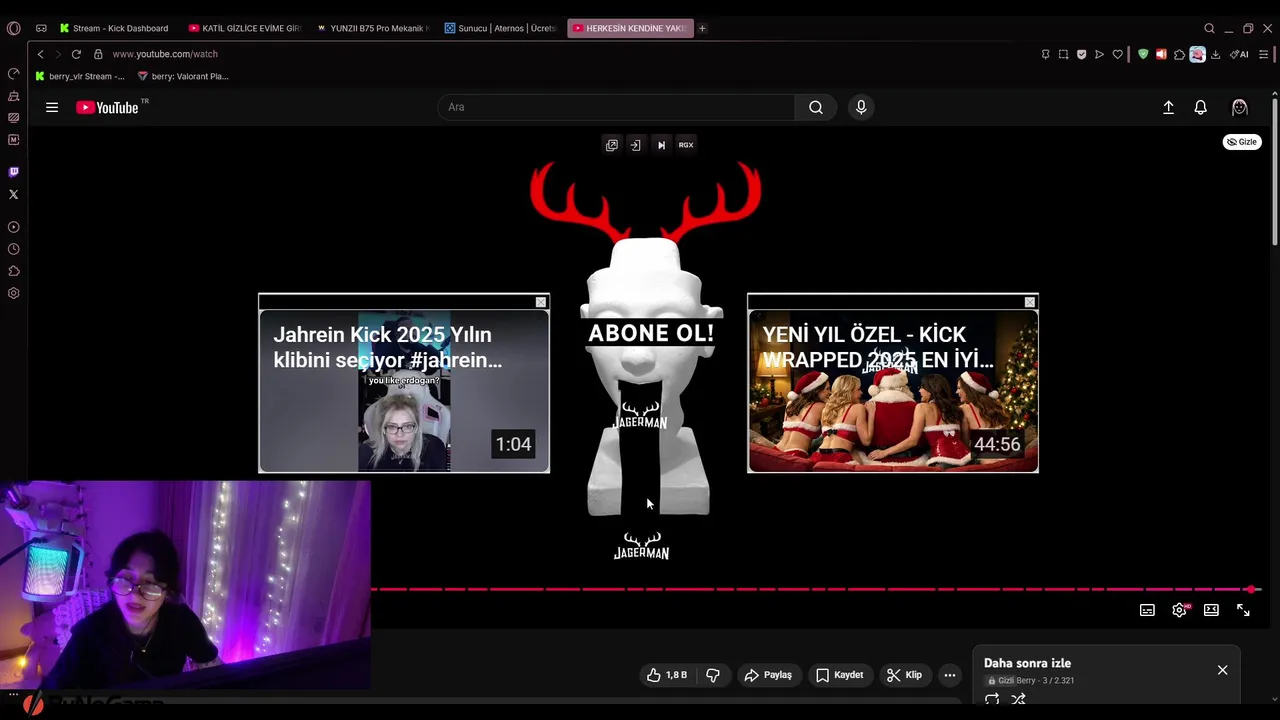Open Easy Setup sliders icon
The width and height of the screenshot is (1280, 720).
tap(1264, 54)
